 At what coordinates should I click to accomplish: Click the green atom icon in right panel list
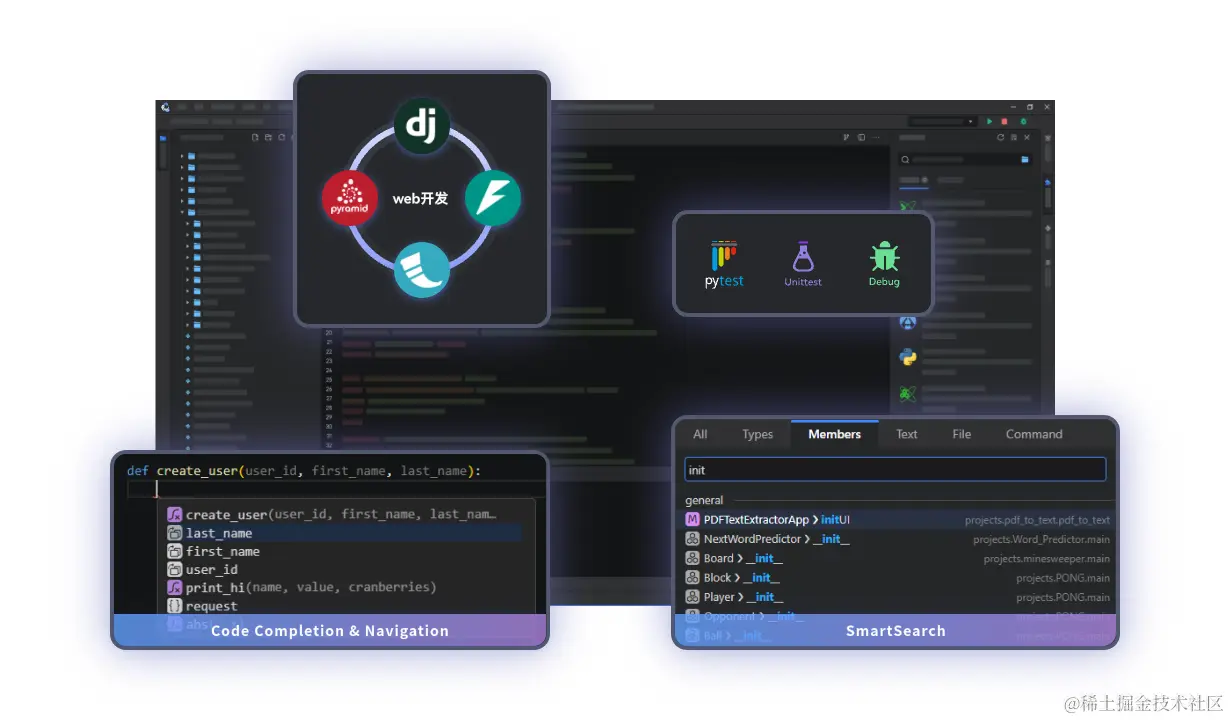pos(907,394)
